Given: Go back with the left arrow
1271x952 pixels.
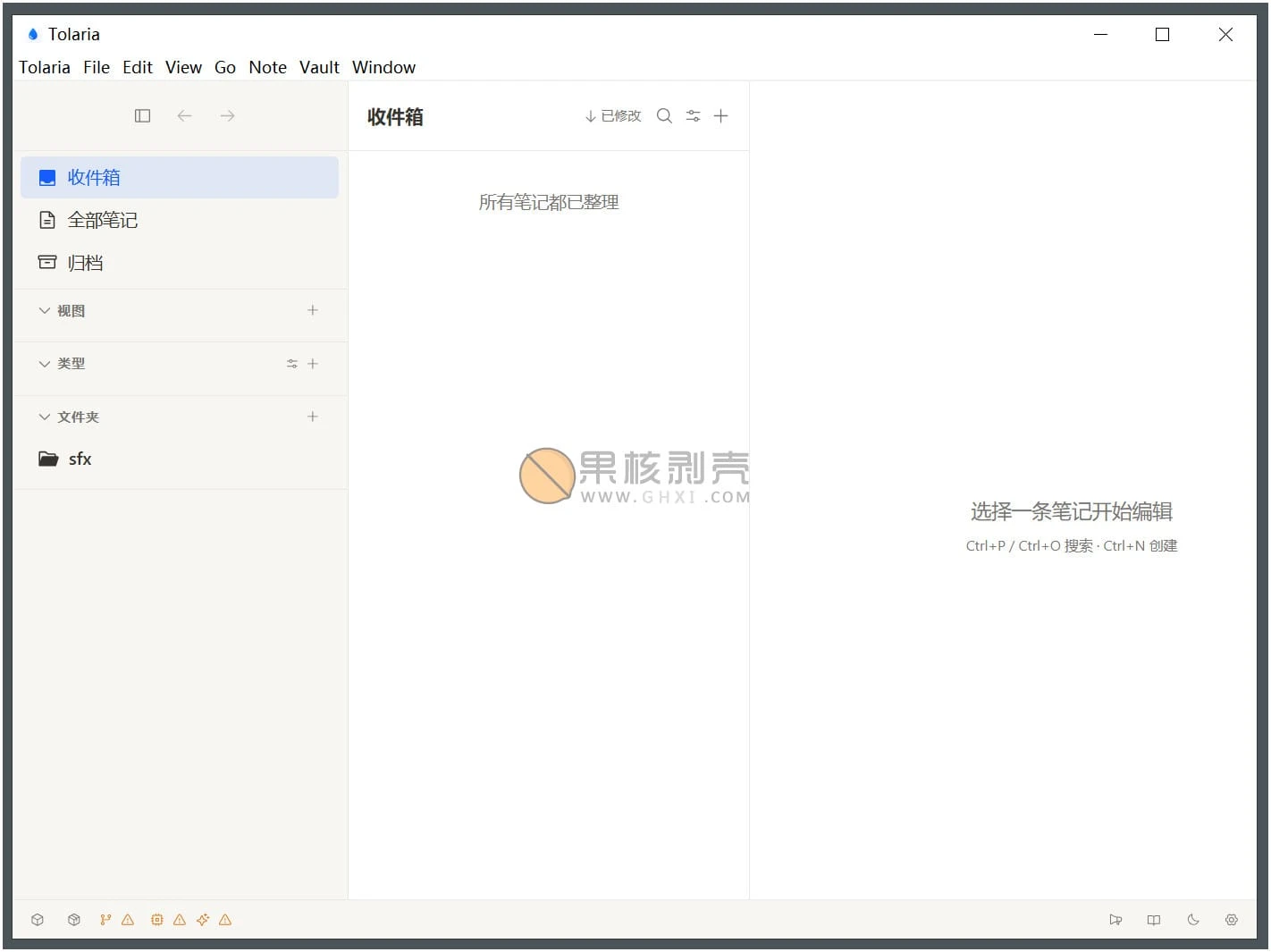Looking at the screenshot, I should (x=184, y=116).
